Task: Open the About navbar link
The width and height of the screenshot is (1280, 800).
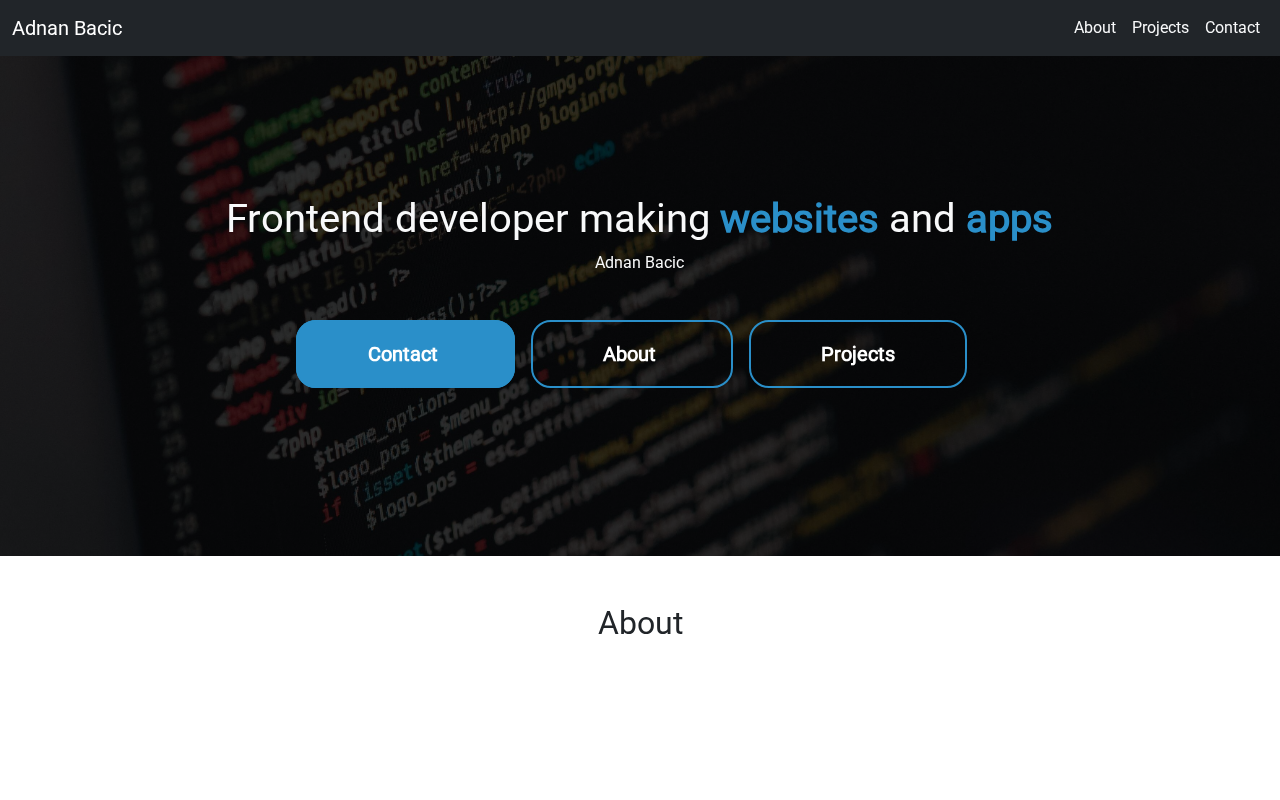Action: click(x=1094, y=28)
